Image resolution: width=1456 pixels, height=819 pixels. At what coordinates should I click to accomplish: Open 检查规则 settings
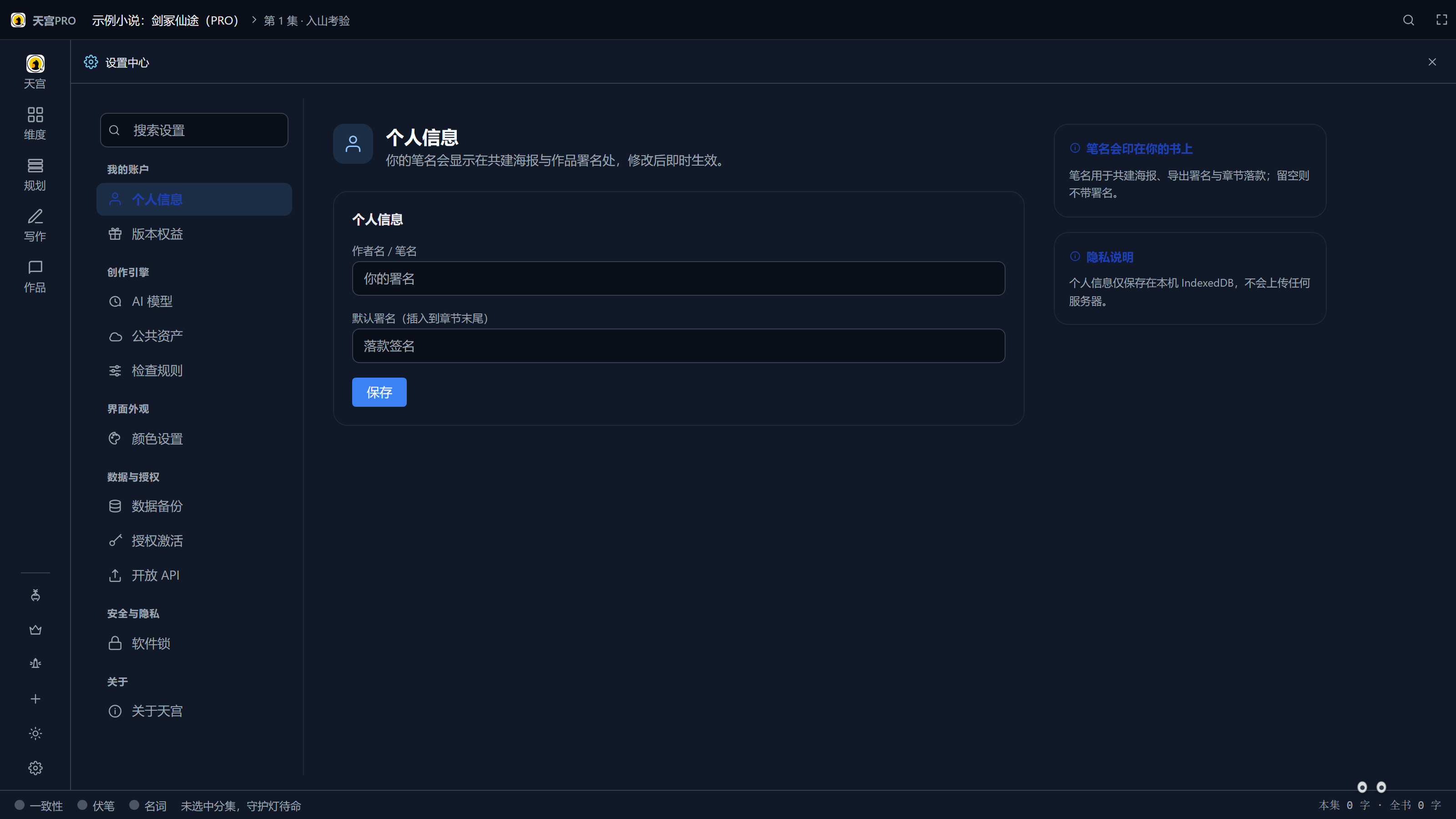[x=194, y=370]
